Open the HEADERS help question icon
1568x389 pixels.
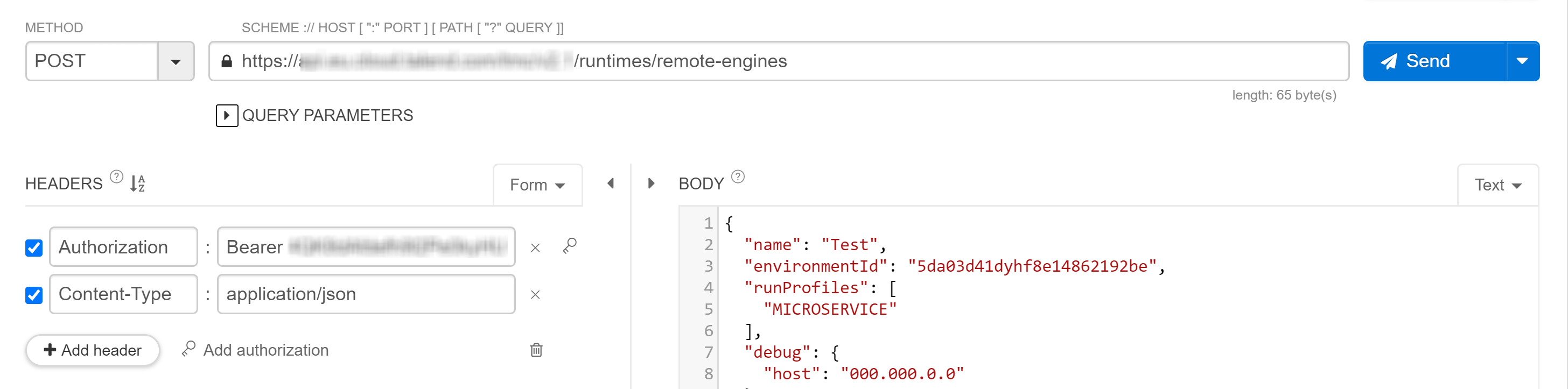pos(116,177)
